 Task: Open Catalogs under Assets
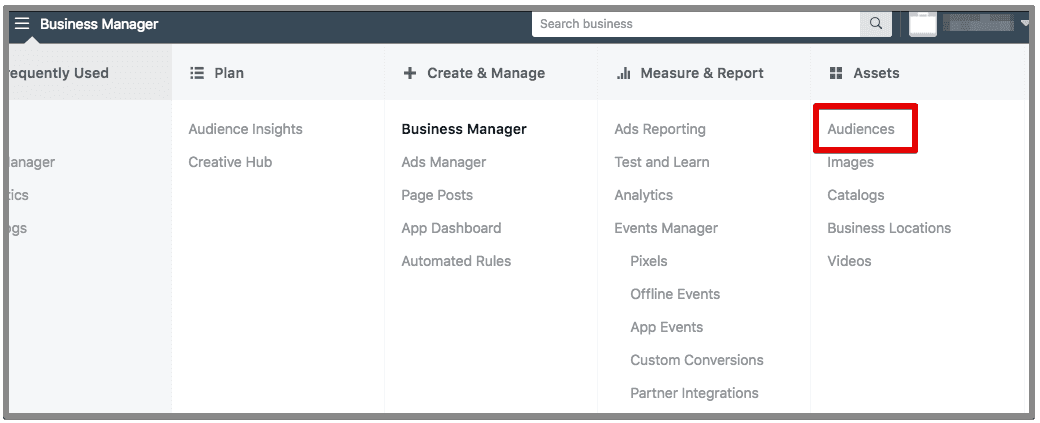[x=856, y=195]
